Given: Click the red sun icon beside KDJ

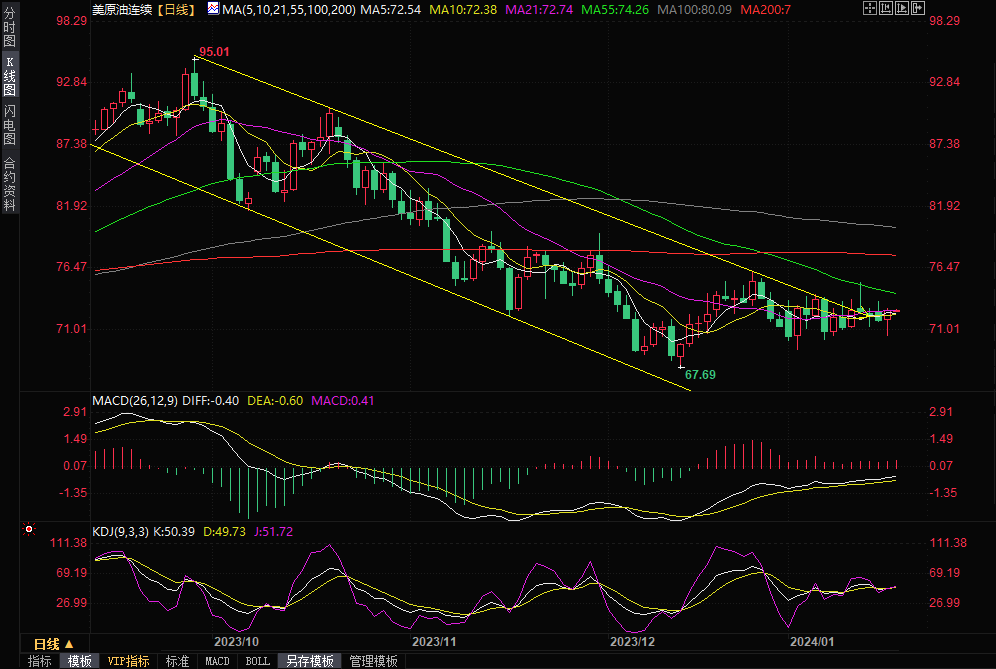Looking at the screenshot, I should 29,528.
